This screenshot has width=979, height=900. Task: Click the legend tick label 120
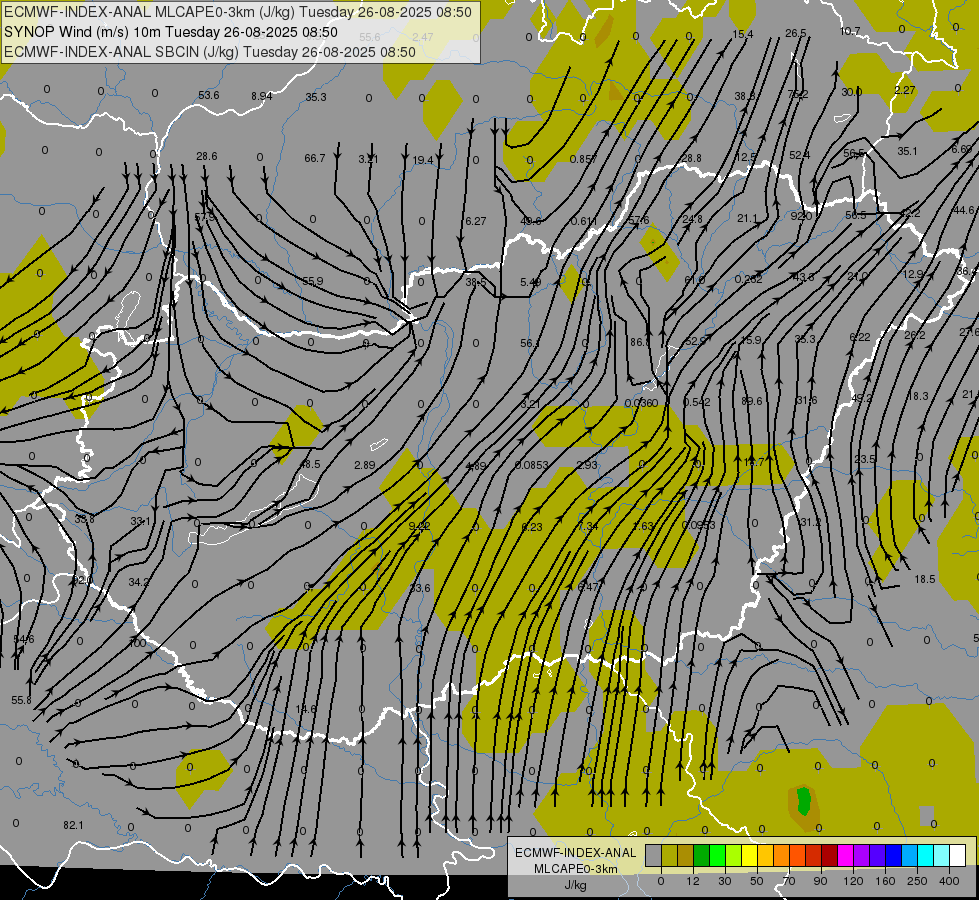[853, 881]
